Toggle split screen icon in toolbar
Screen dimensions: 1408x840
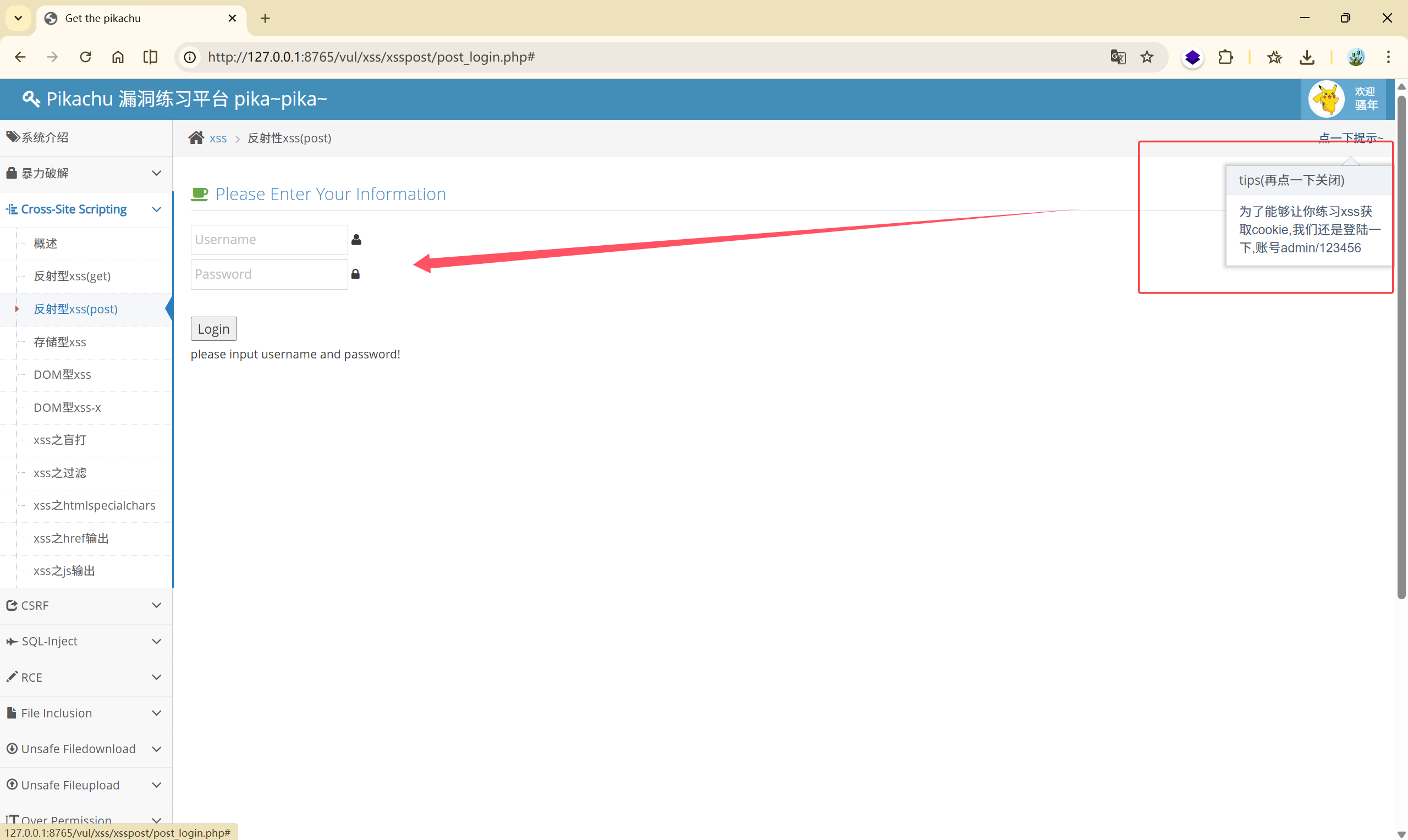coord(150,57)
